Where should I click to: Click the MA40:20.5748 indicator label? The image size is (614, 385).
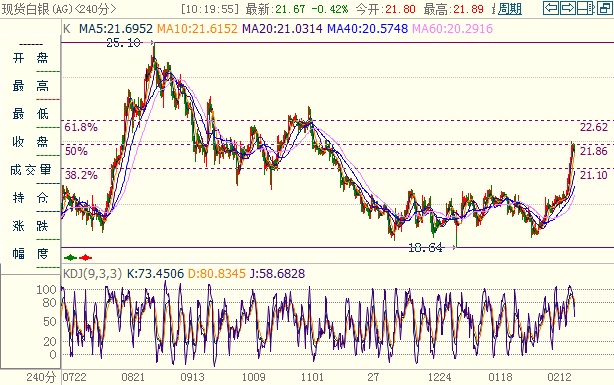tap(367, 29)
